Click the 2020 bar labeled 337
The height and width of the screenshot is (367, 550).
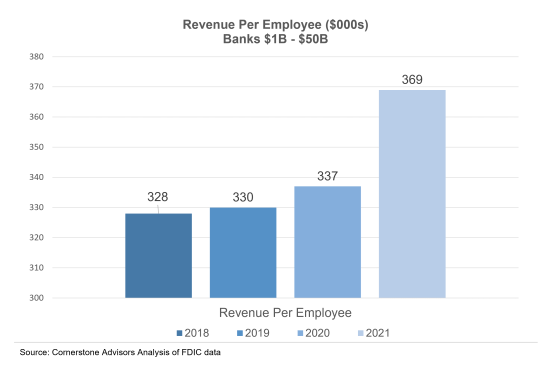pyautogui.click(x=328, y=242)
